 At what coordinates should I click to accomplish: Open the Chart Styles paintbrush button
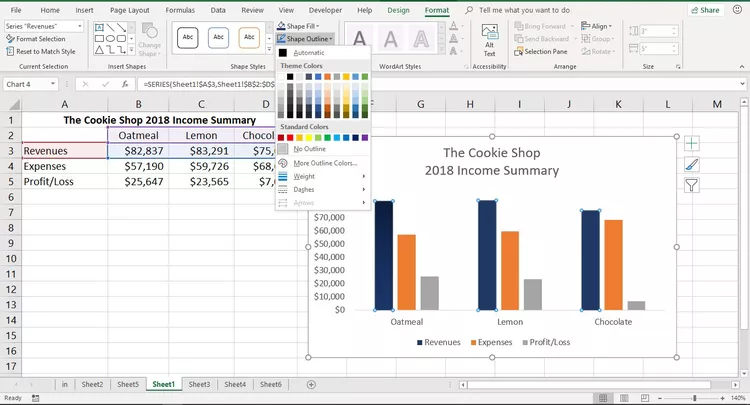pos(692,164)
